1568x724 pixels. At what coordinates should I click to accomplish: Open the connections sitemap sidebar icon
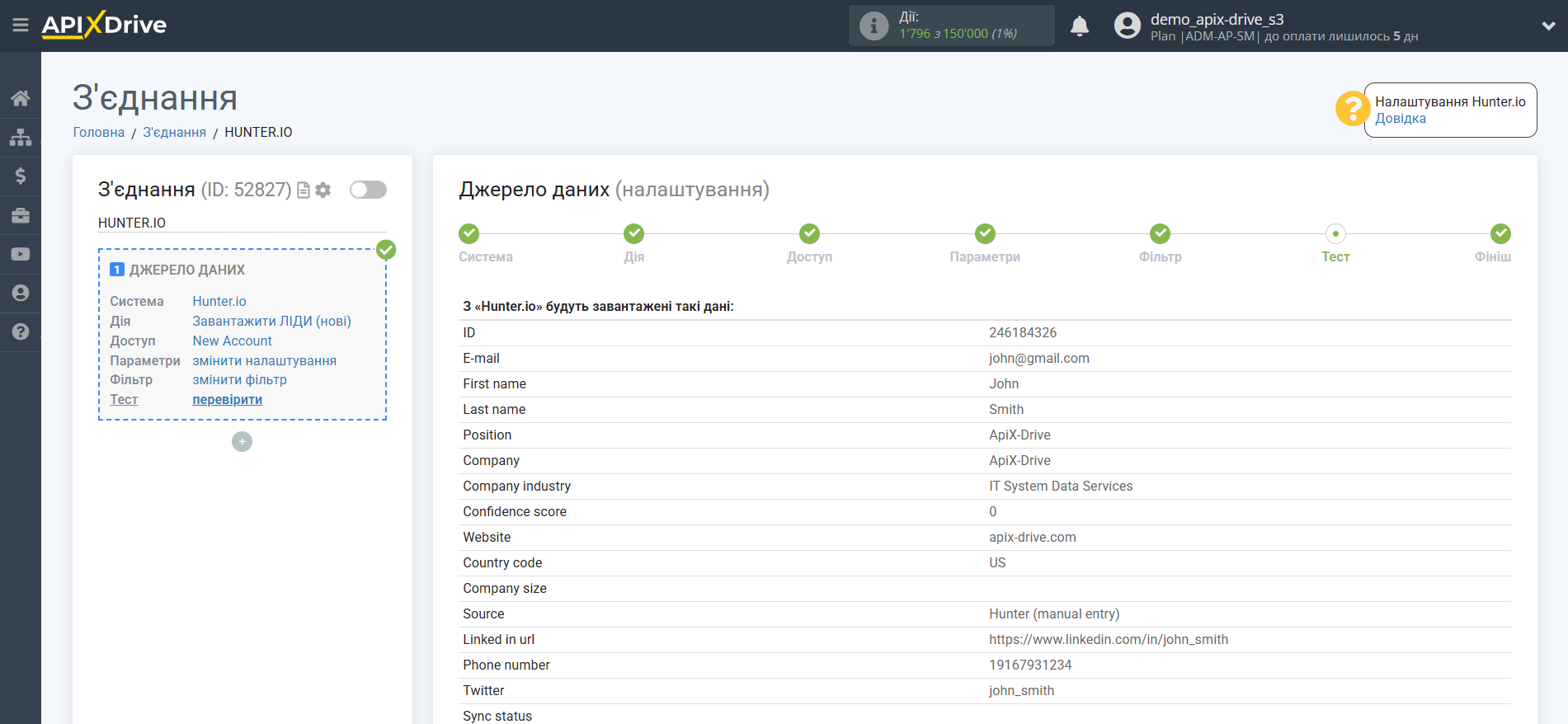pos(21,137)
